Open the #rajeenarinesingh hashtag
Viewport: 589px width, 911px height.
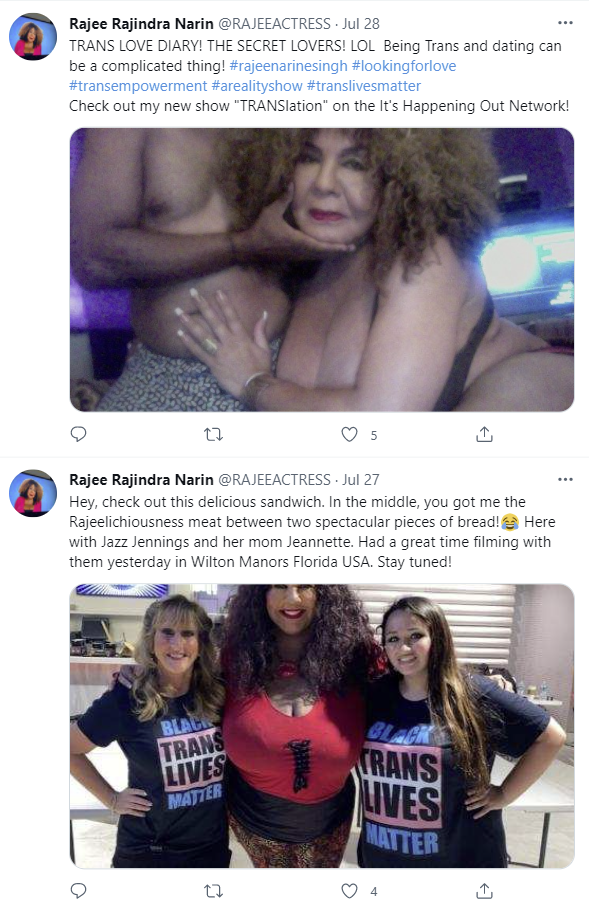click(x=289, y=66)
